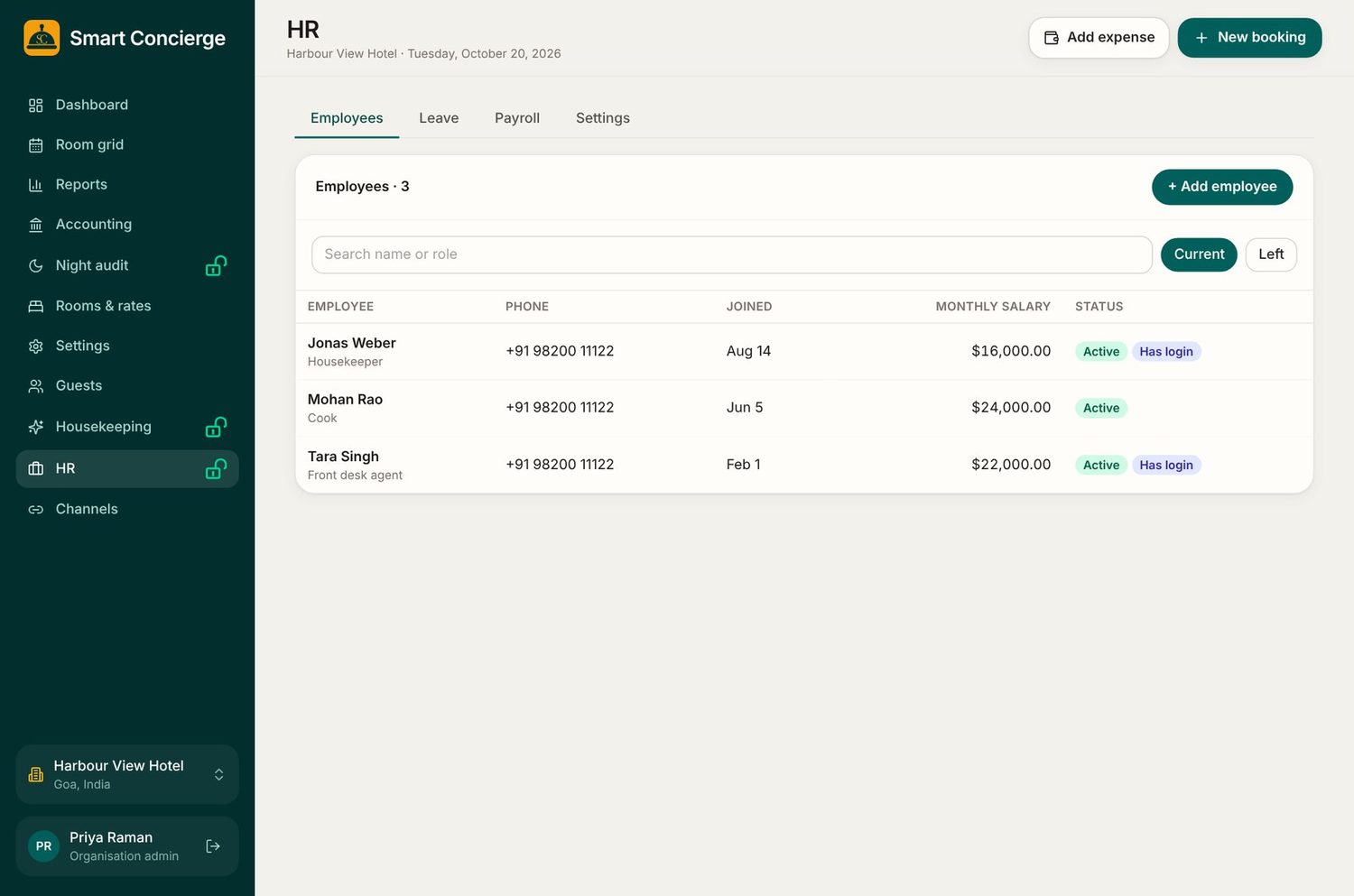Select the Rooms & rates bed icon
1354x896 pixels.
(x=36, y=306)
